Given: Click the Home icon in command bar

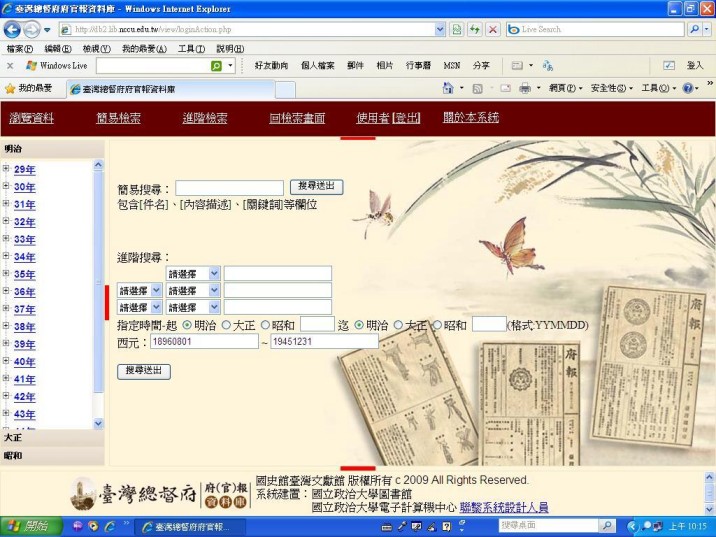Looking at the screenshot, I should coord(448,88).
